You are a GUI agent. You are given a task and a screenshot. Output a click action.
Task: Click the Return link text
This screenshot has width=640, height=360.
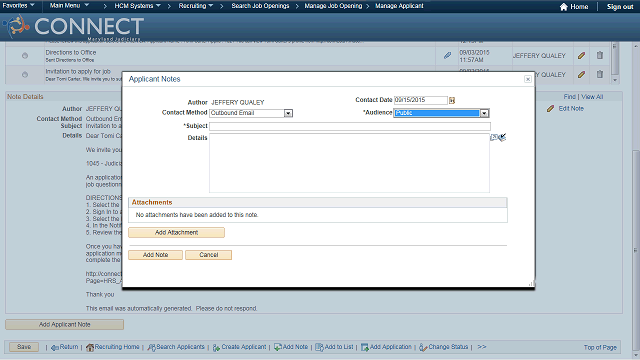tap(69, 347)
